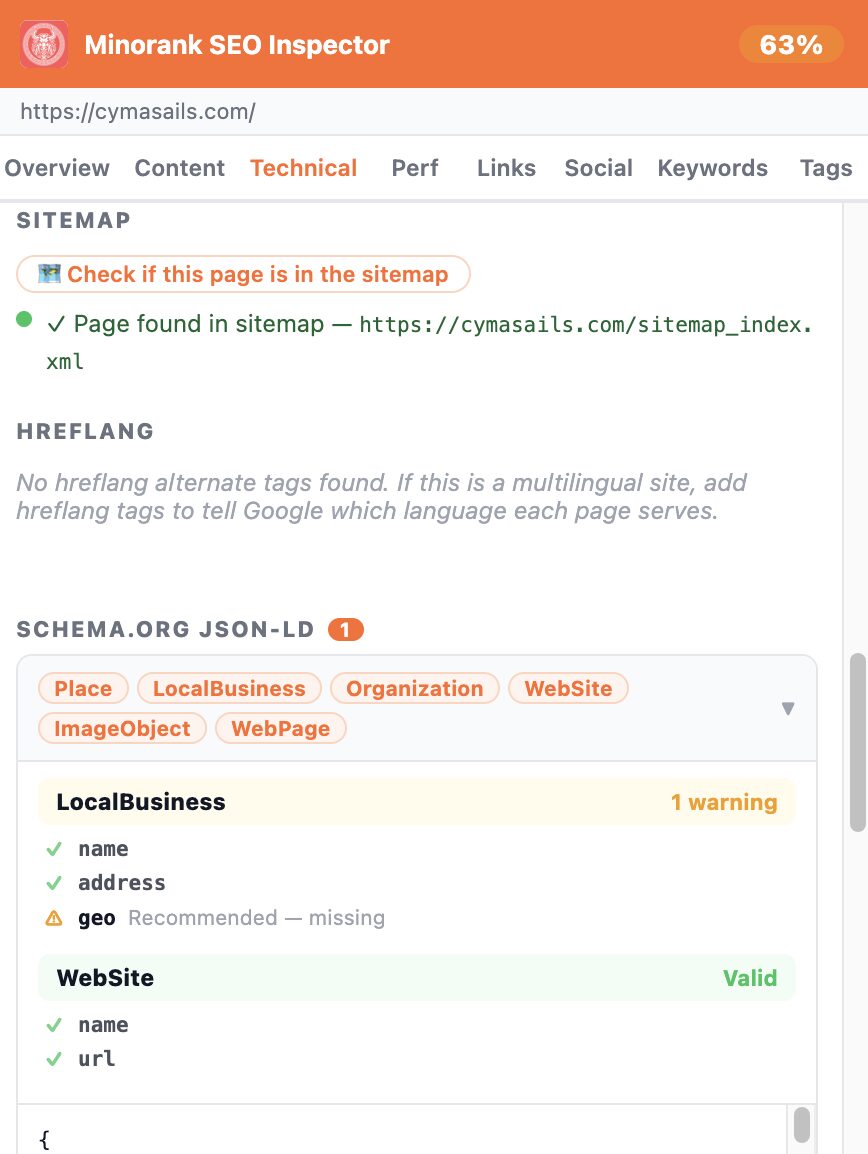Image resolution: width=868 pixels, height=1154 pixels.
Task: Select the Technical tab
Action: [303, 168]
